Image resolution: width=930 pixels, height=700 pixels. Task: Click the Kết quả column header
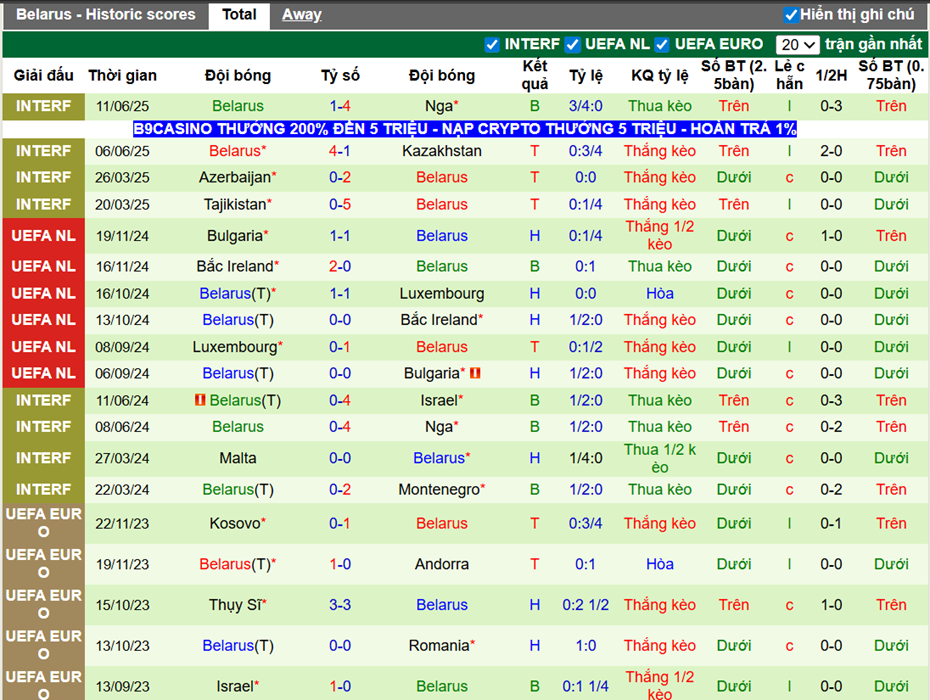tap(534, 75)
